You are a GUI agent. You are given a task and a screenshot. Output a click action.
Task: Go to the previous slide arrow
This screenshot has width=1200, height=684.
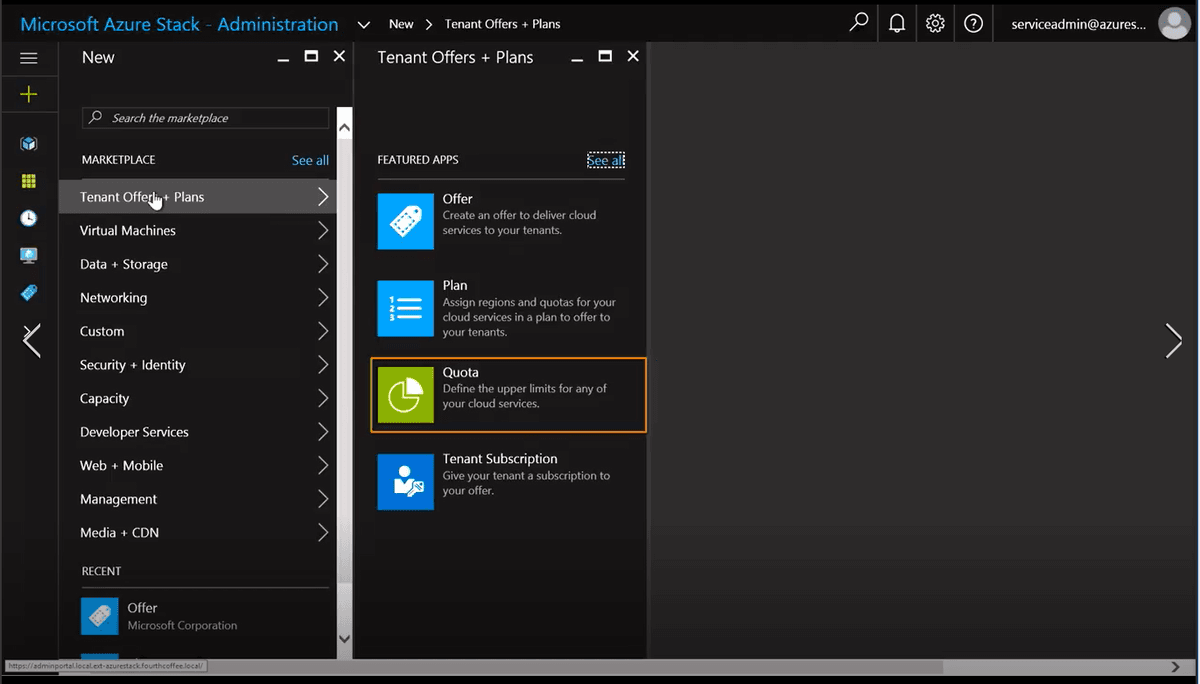32,341
